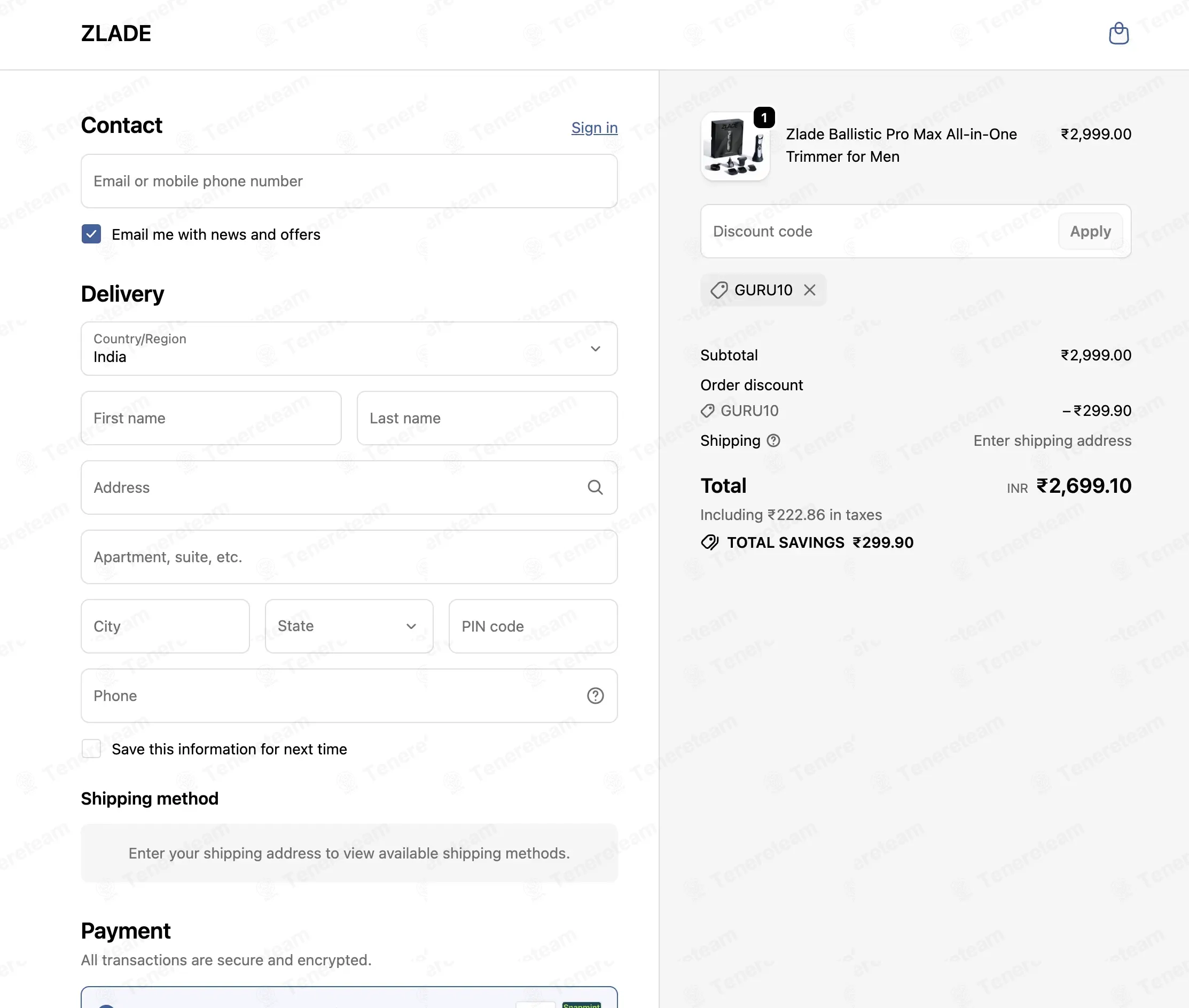Click the Apply discount button
Viewport: 1189px width, 1008px height.
[x=1090, y=231]
